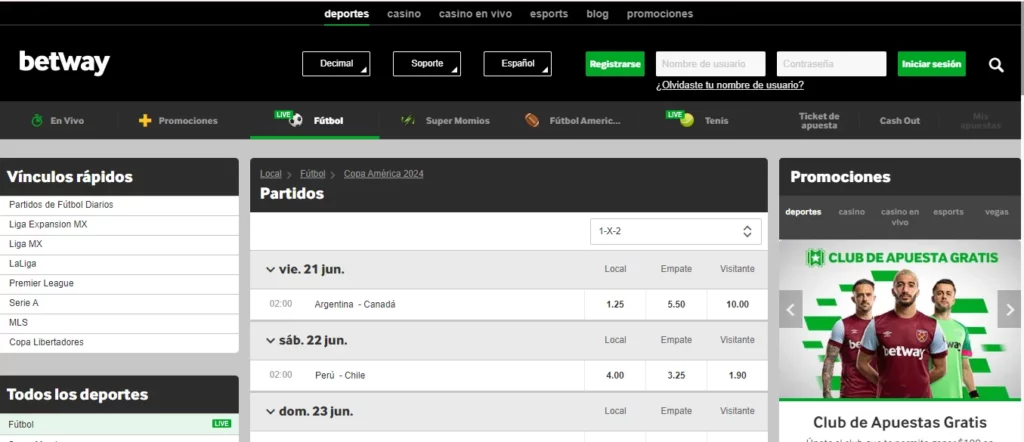
Task: Select the Fútbol Americano ball icon
Action: [x=532, y=121]
